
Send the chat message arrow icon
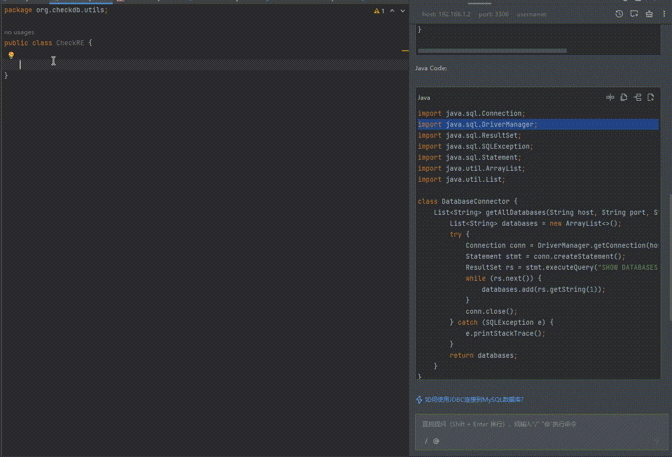coord(657,441)
